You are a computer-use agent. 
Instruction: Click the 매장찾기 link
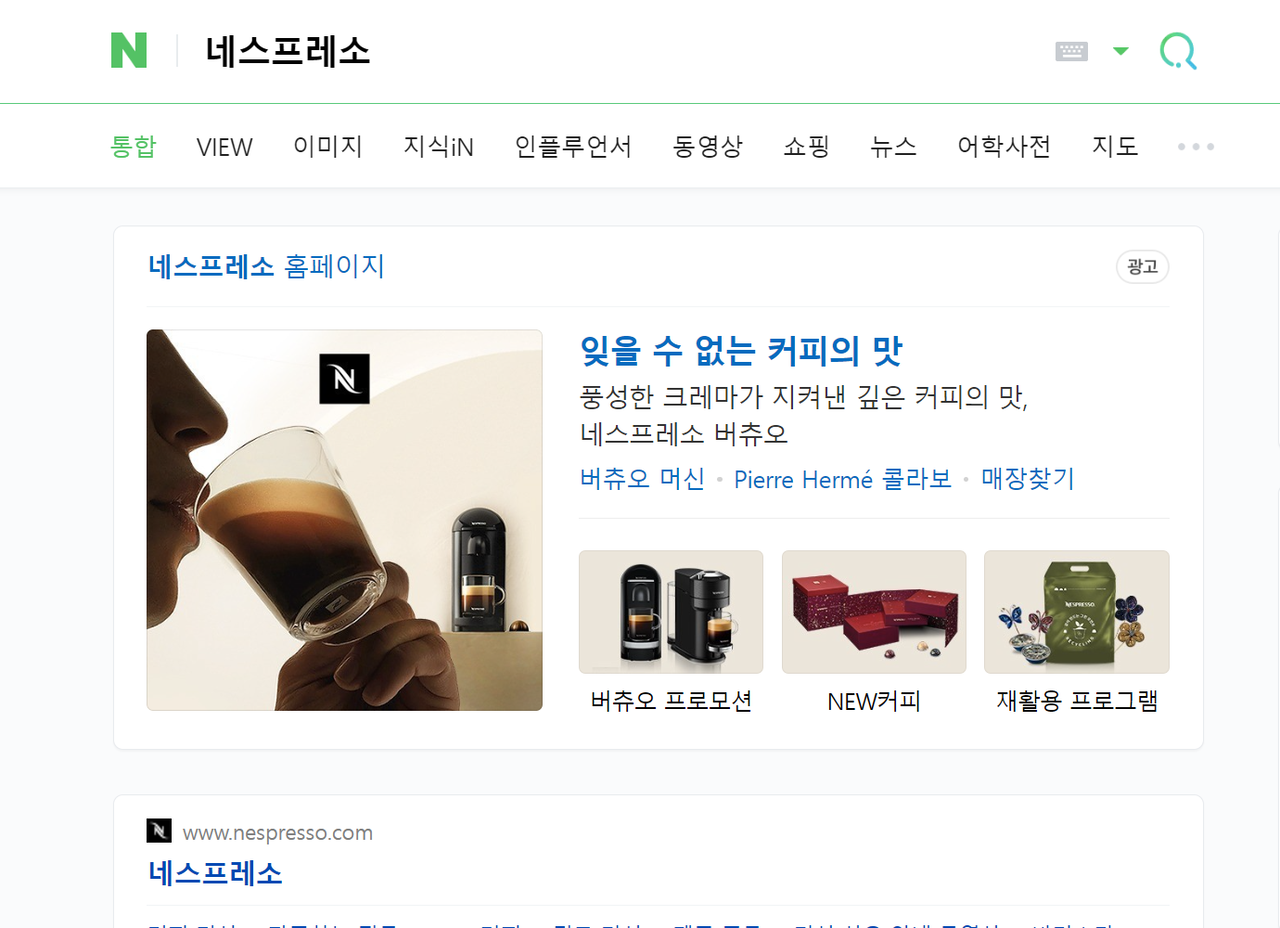[1028, 479]
